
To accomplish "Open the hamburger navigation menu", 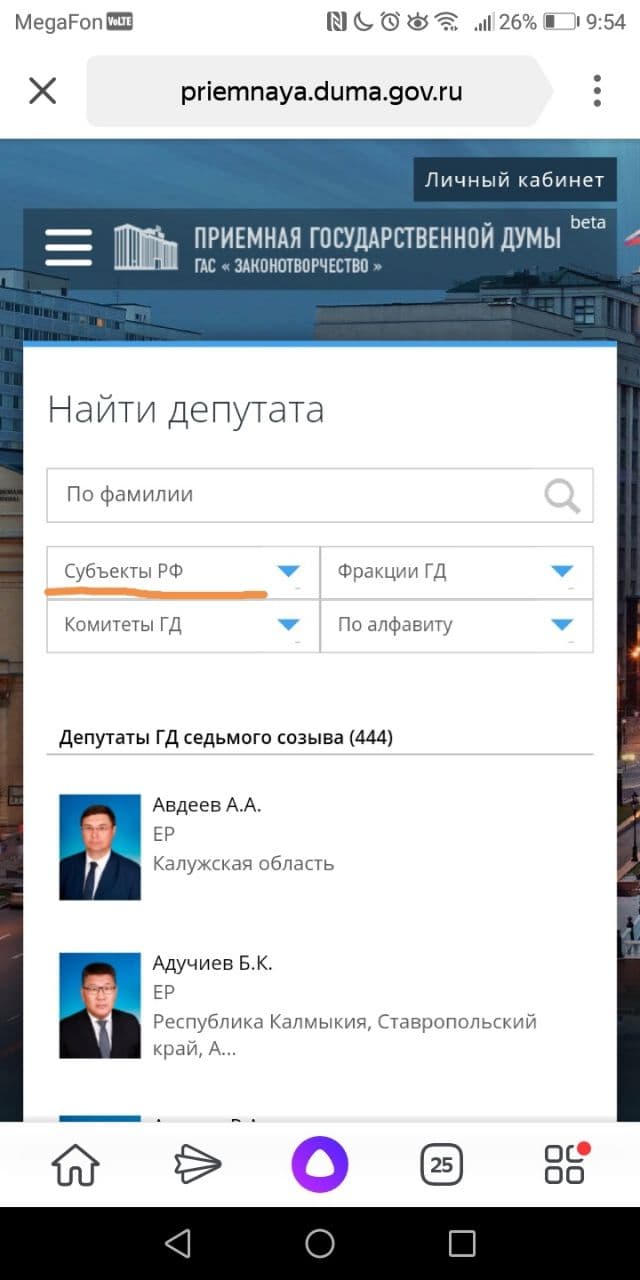I will pos(69,247).
